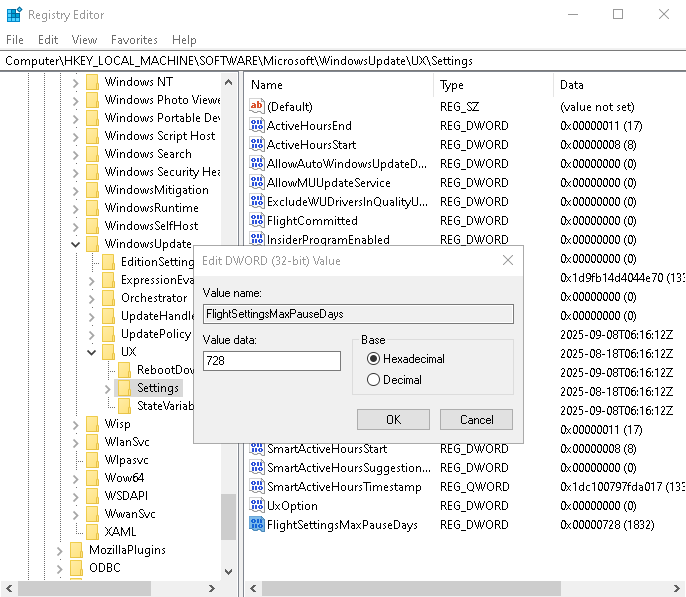
Task: Click the tree pane scroll-up arrow
Action: 228,82
